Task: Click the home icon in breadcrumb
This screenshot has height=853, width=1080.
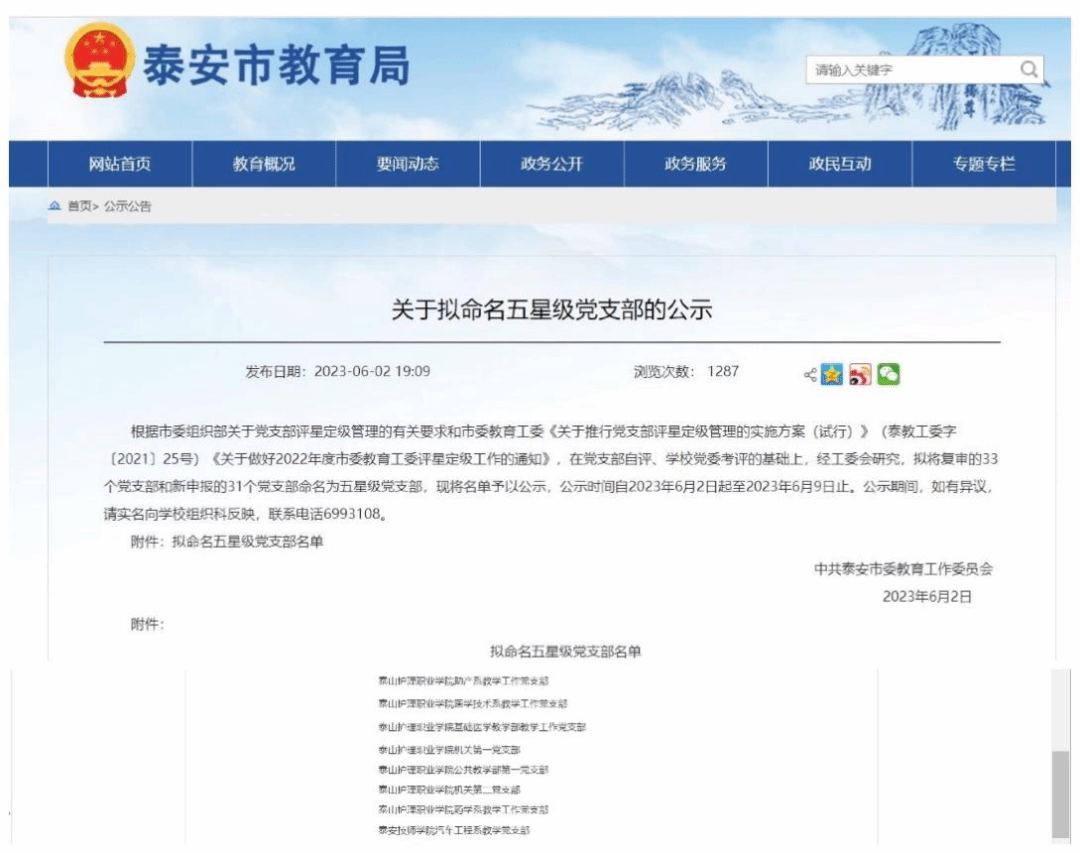Action: [55, 206]
